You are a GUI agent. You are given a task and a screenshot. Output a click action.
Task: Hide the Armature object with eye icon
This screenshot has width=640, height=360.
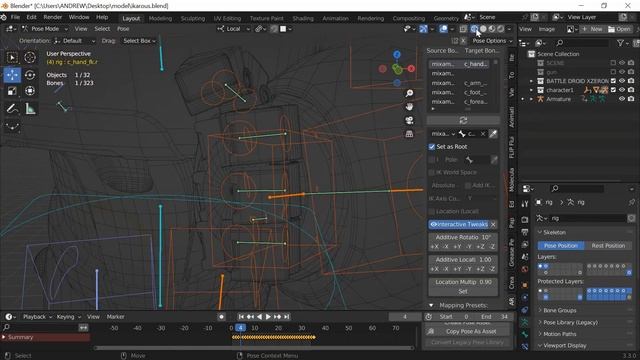pyautogui.click(x=622, y=99)
